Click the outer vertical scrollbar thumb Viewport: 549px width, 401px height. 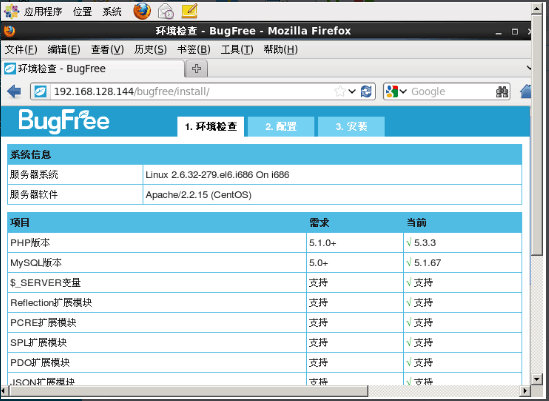pyautogui.click(x=536, y=135)
